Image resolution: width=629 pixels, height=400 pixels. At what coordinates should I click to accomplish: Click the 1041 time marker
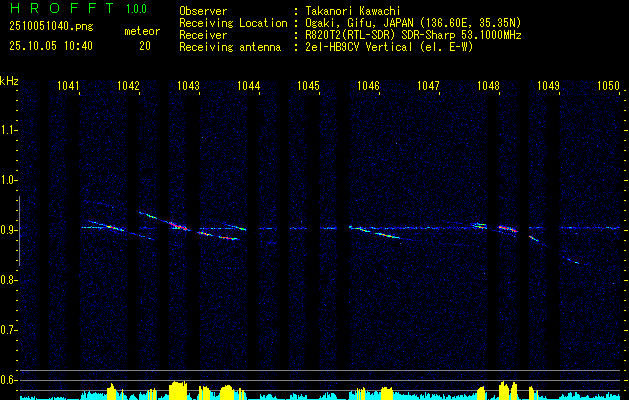pyautogui.click(x=69, y=86)
